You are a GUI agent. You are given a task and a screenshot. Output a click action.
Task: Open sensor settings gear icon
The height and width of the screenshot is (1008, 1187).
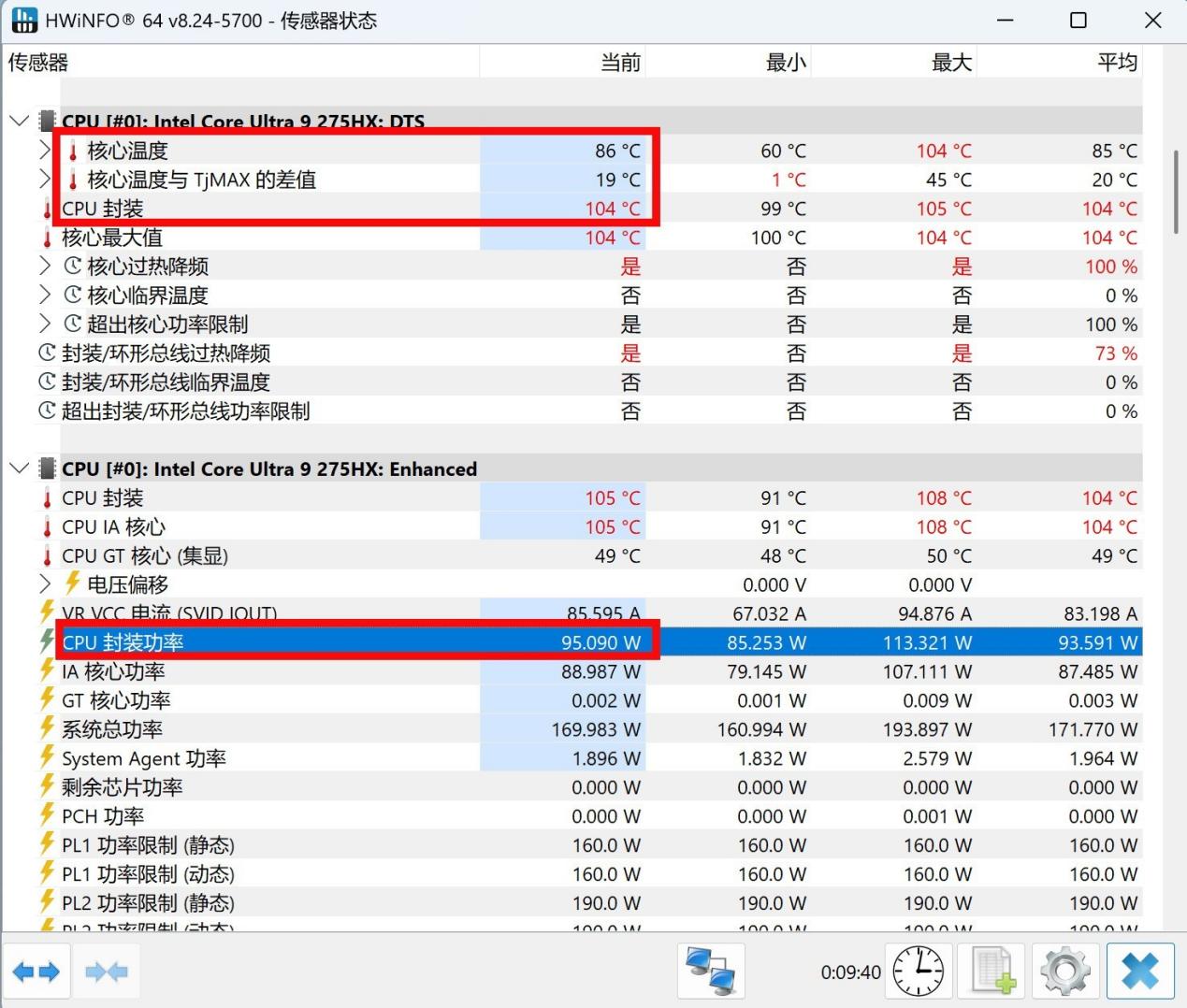pos(1065,972)
